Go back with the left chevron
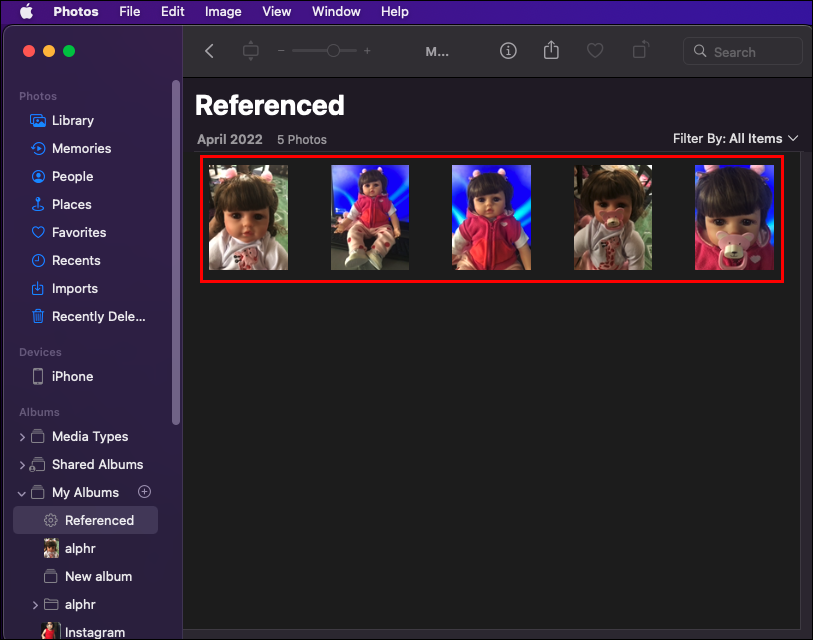 [x=209, y=51]
